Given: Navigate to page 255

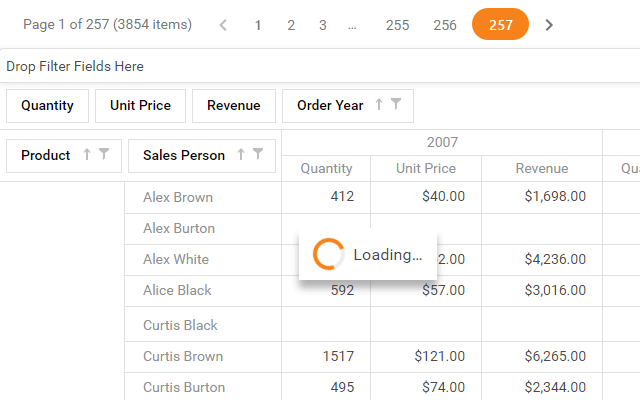Looking at the screenshot, I should click(397, 25).
